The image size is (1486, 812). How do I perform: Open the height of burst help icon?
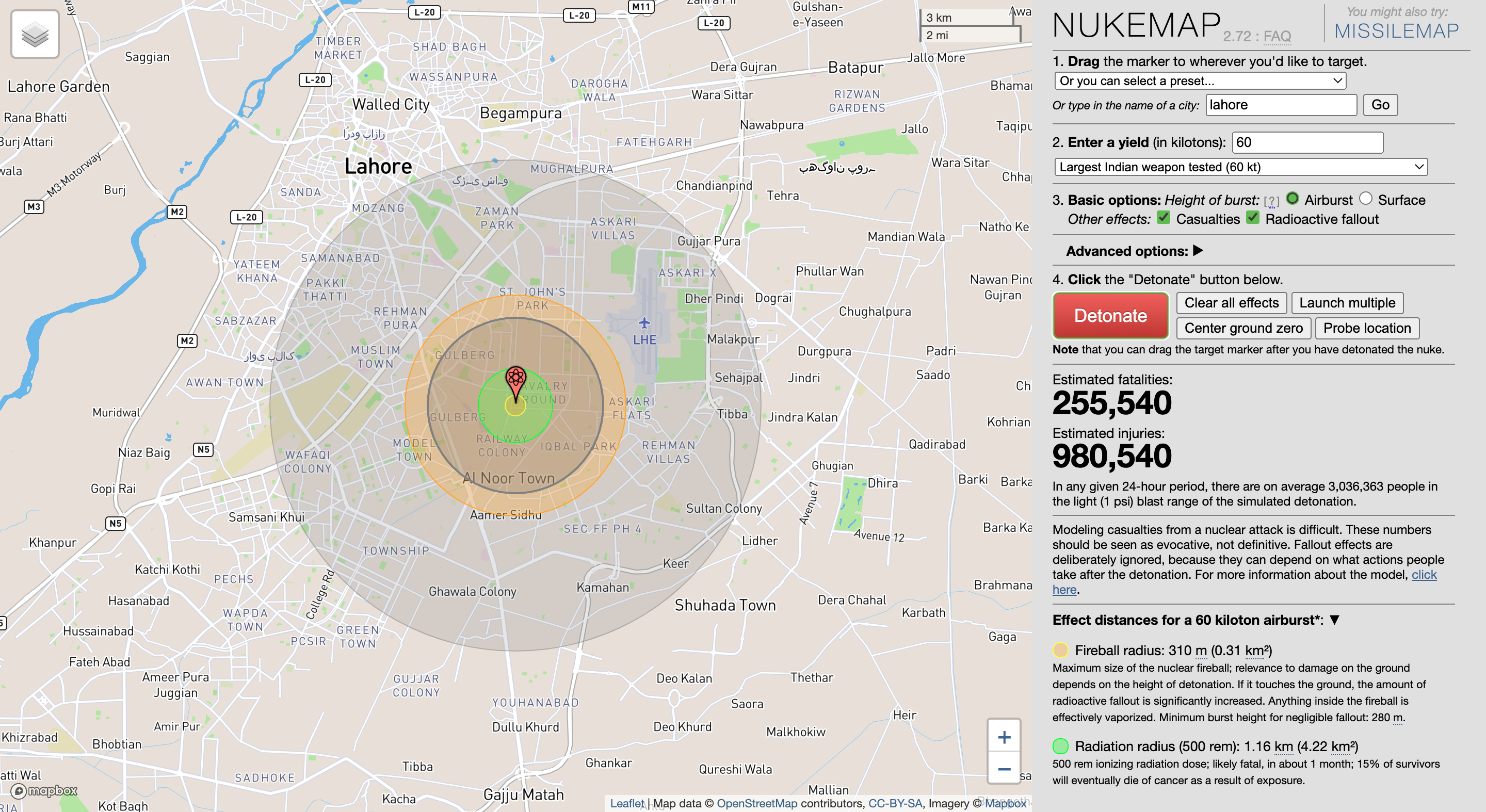click(x=1271, y=200)
